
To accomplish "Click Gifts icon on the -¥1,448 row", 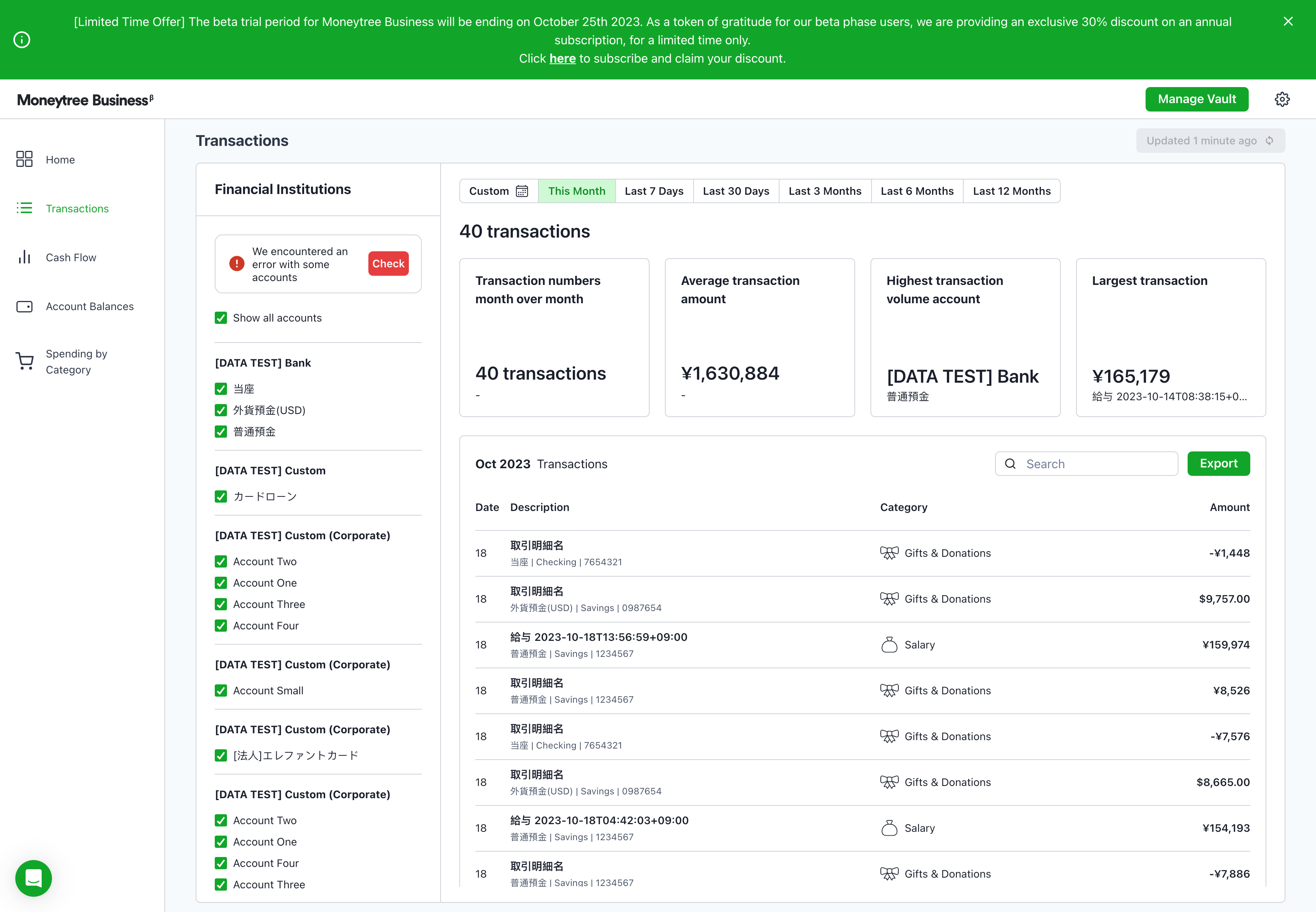I will pos(889,553).
